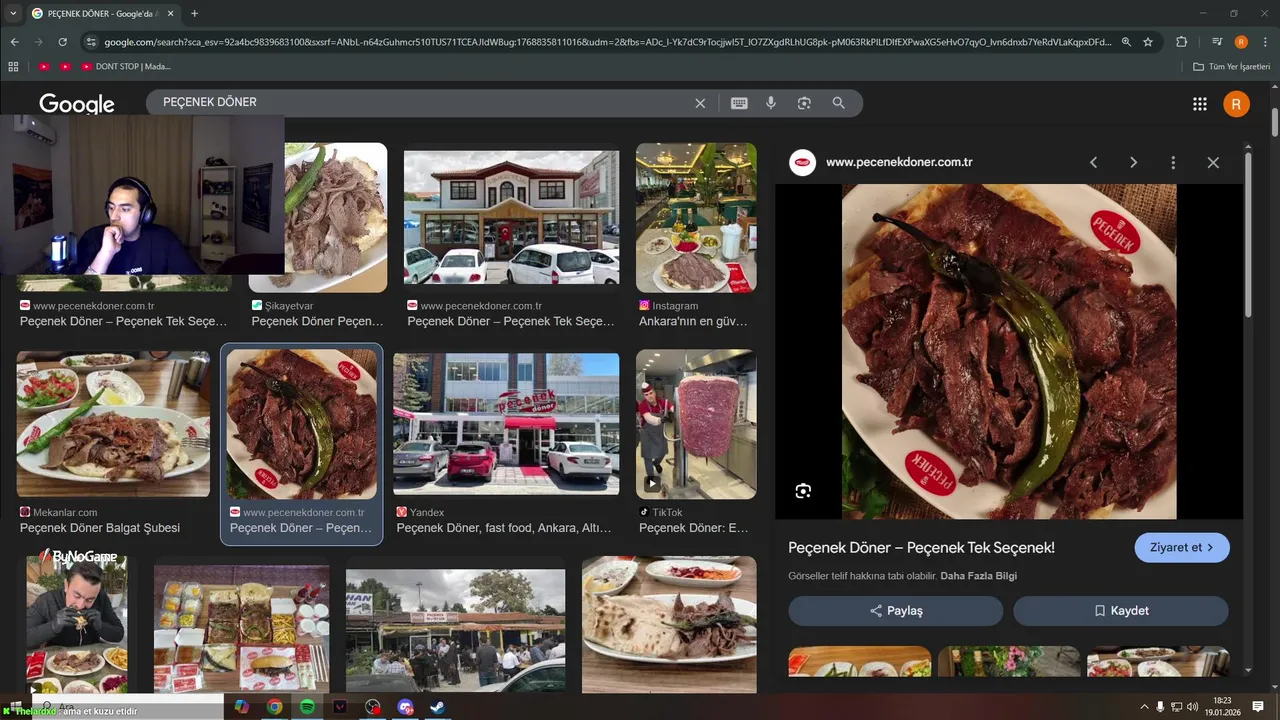
Task: Select the PEÇENEK DÖNER browser tab
Action: [x=102, y=13]
